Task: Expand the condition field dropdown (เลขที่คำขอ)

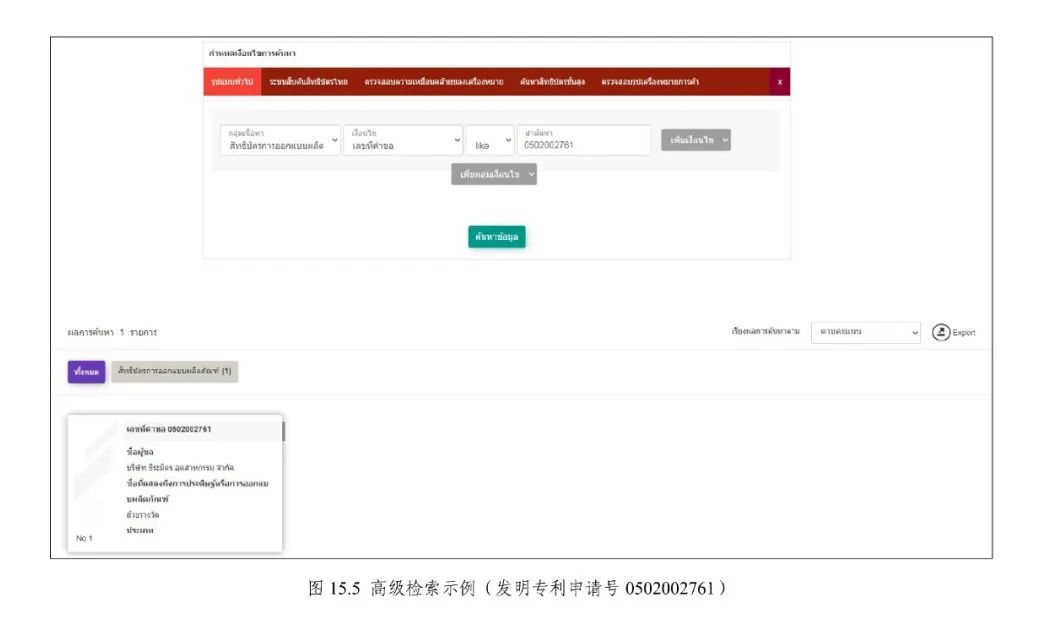Action: coord(402,140)
